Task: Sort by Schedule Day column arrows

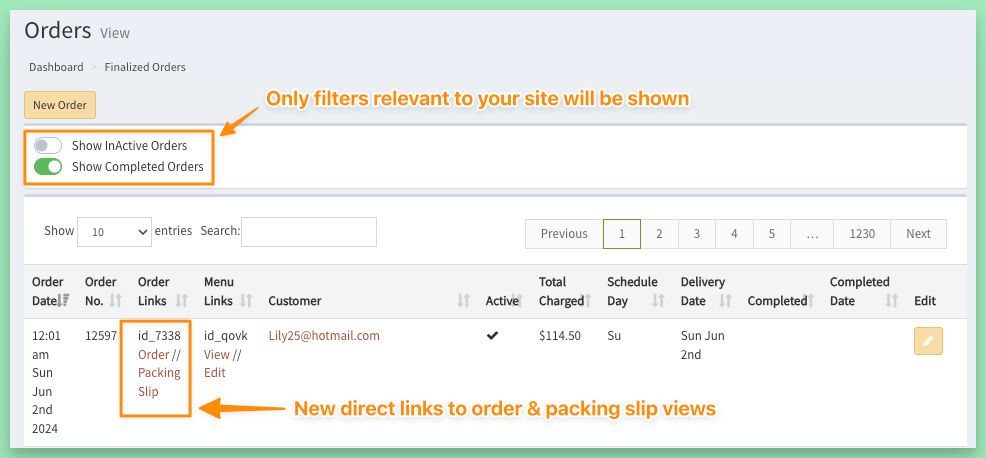Action: [x=658, y=301]
